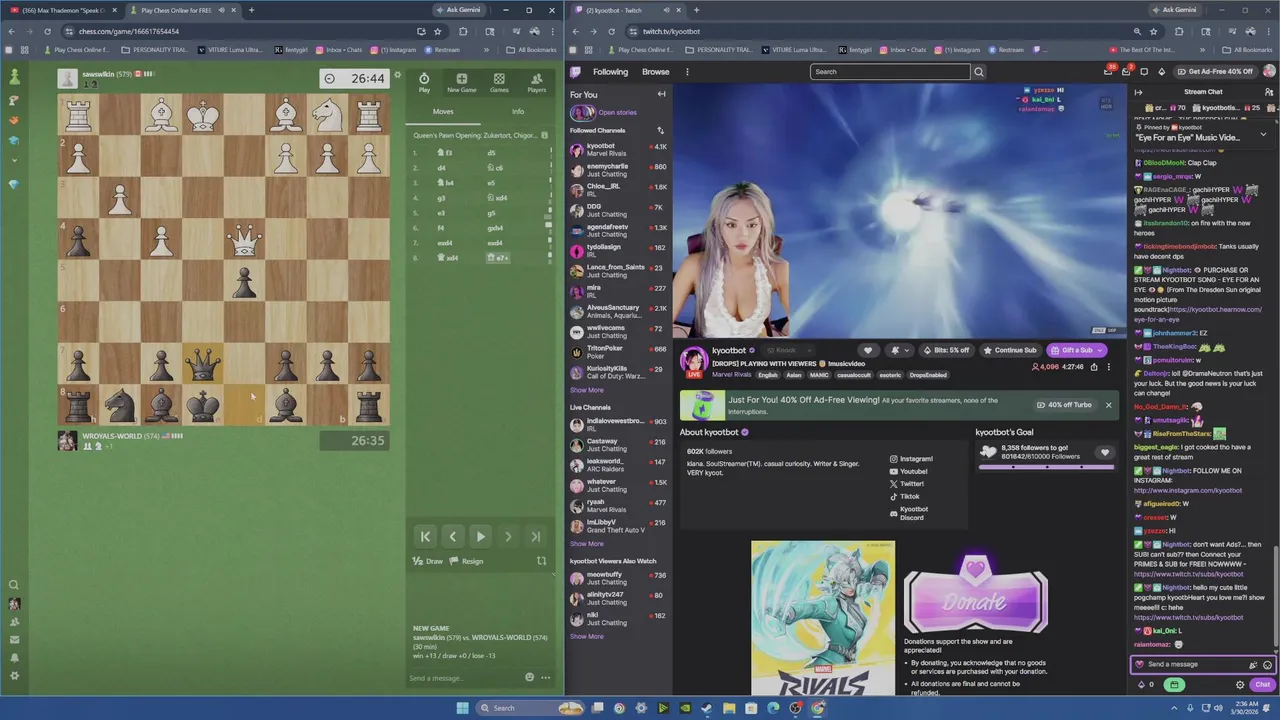This screenshot has height=720, width=1280.
Task: Open notification bell dropdown for kyootbot
Action: [x=899, y=350]
